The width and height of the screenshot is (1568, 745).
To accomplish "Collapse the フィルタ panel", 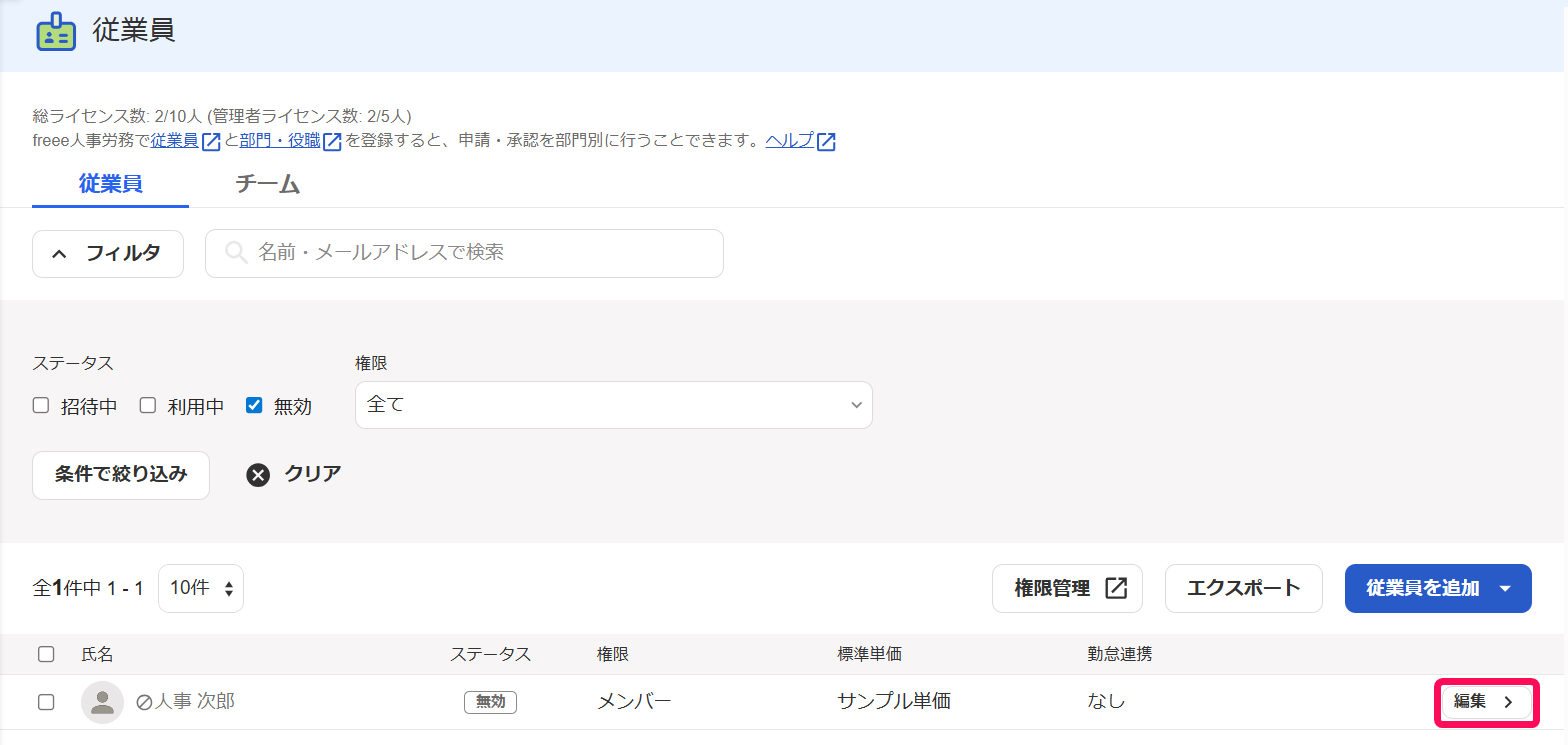I will coord(108,254).
